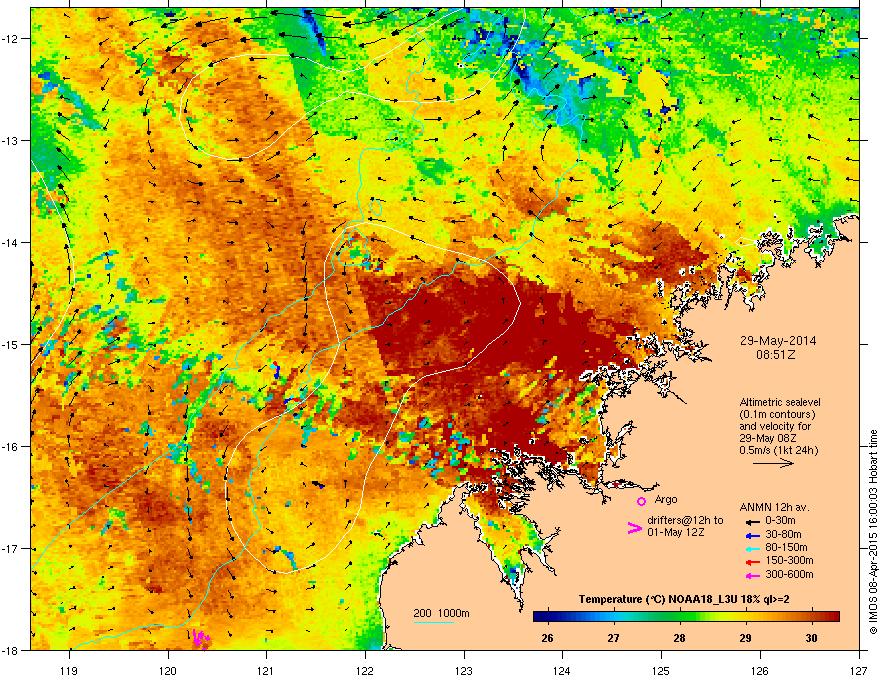Viewport: 880px width, 680px height.
Task: Click the longitude axis label 120
Action: (168, 670)
